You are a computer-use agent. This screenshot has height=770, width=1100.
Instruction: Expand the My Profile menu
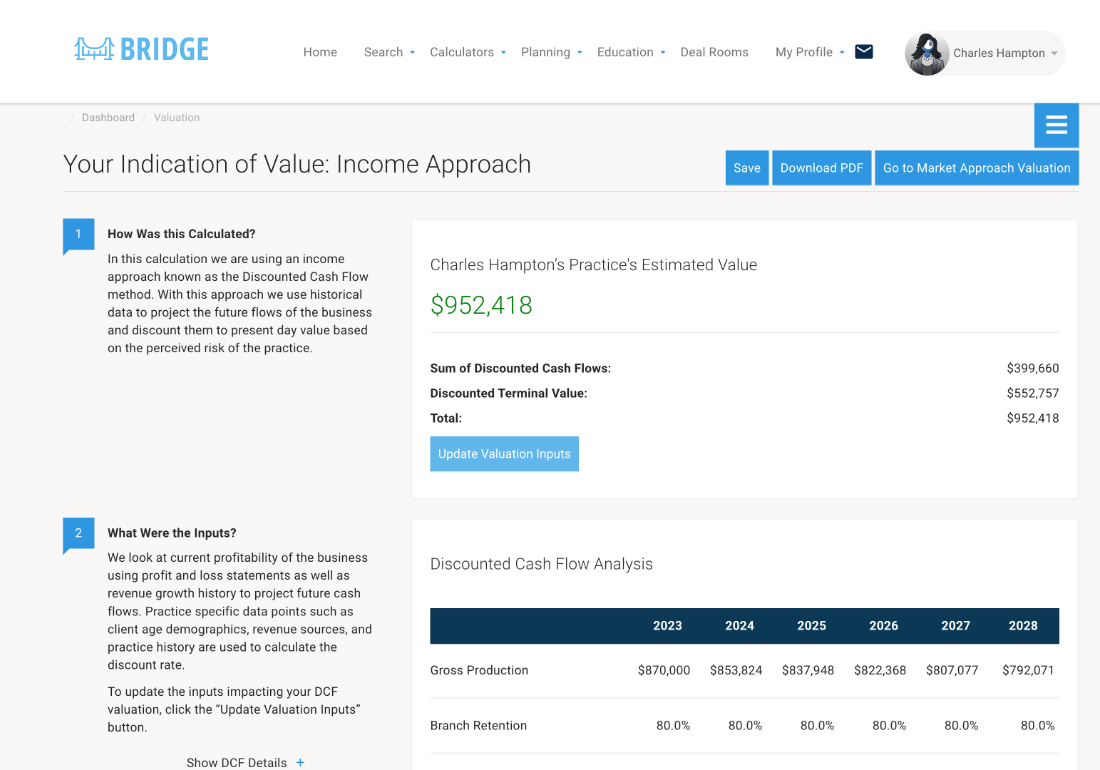click(810, 52)
